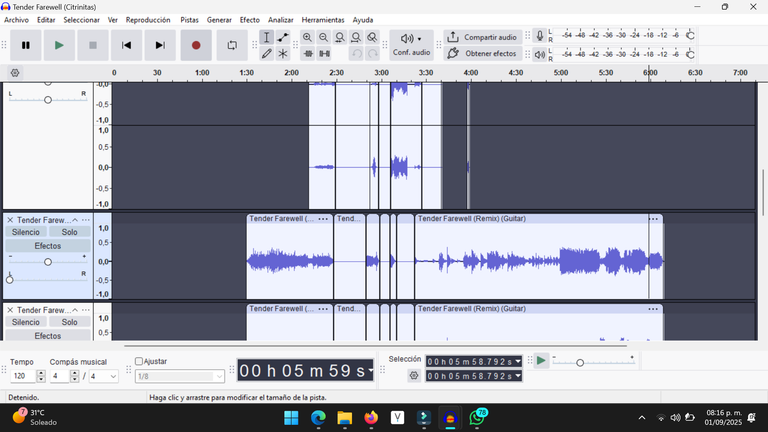Select the Multi-tool asterisk icon
This screenshot has width=768, height=432.
283,53
